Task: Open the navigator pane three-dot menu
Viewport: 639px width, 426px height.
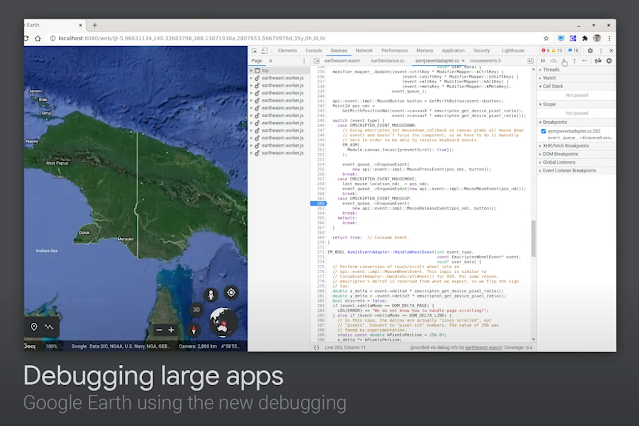Action: (x=304, y=61)
